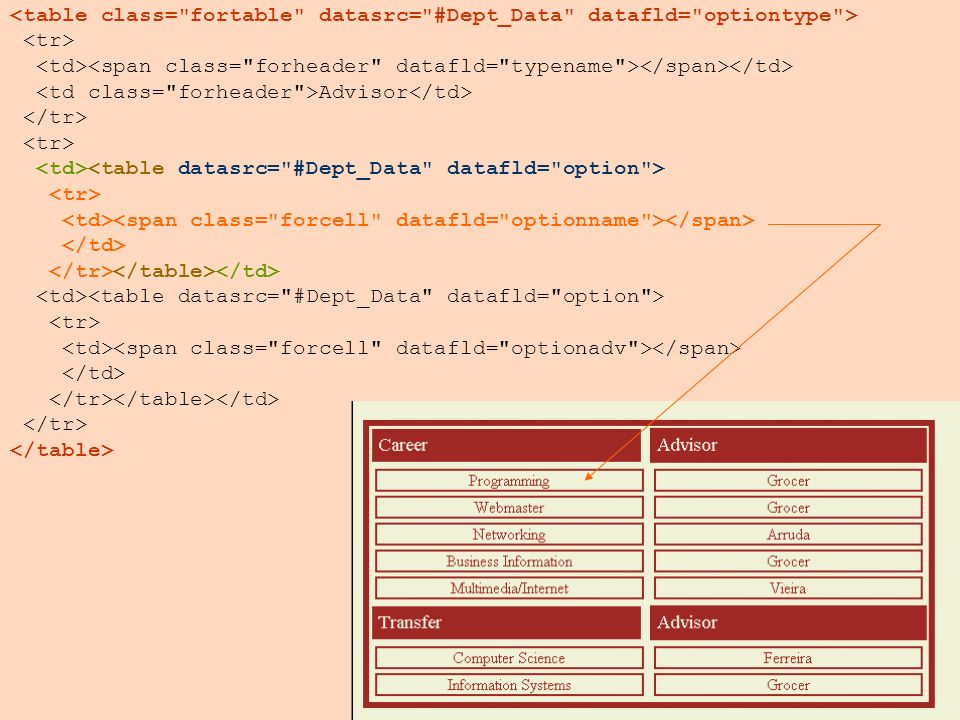The width and height of the screenshot is (960, 720).
Task: Click the td class="forheader" Advisor code line
Action: [x=254, y=92]
